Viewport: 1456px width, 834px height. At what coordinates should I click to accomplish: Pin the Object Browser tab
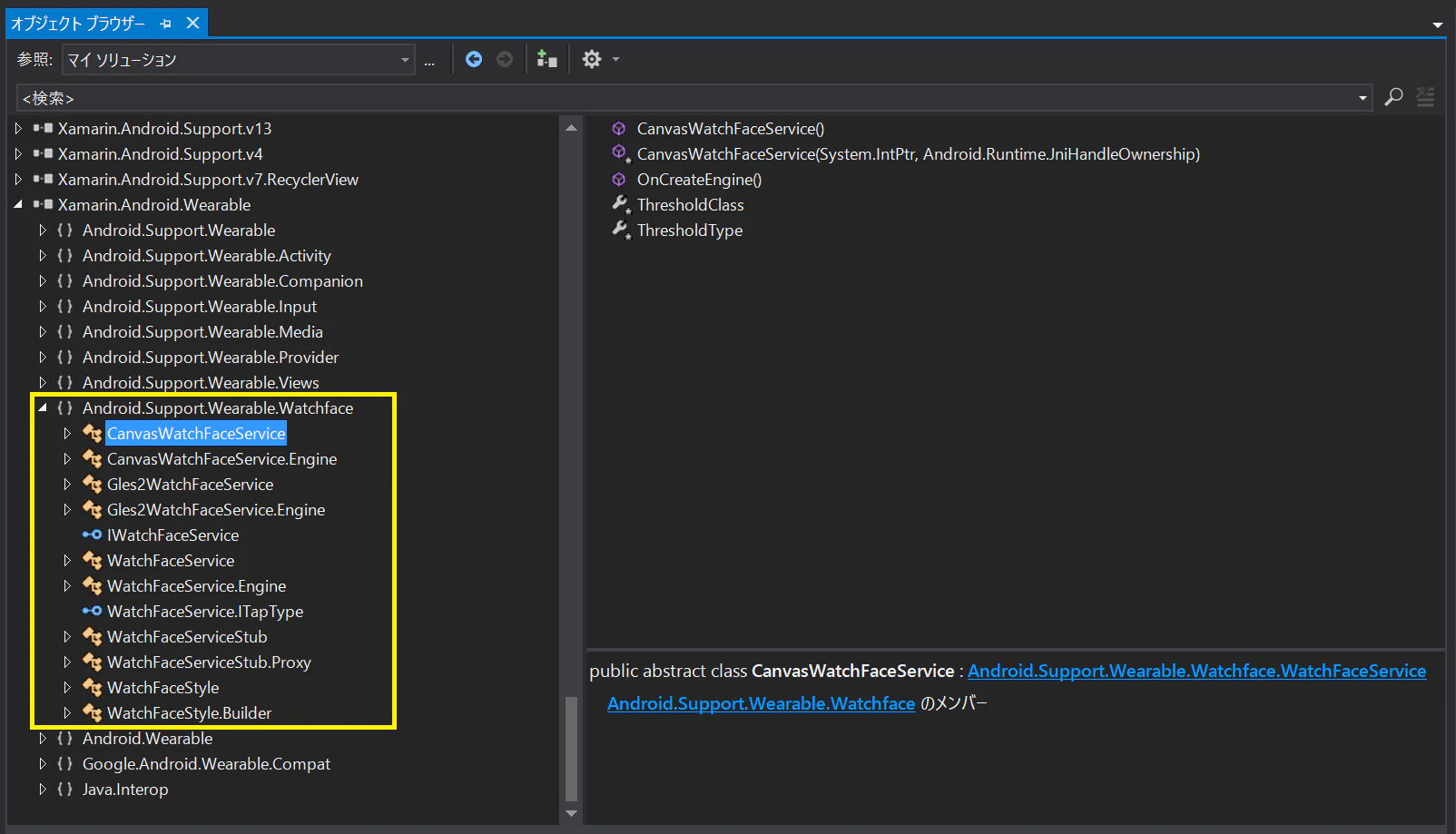[x=165, y=24]
